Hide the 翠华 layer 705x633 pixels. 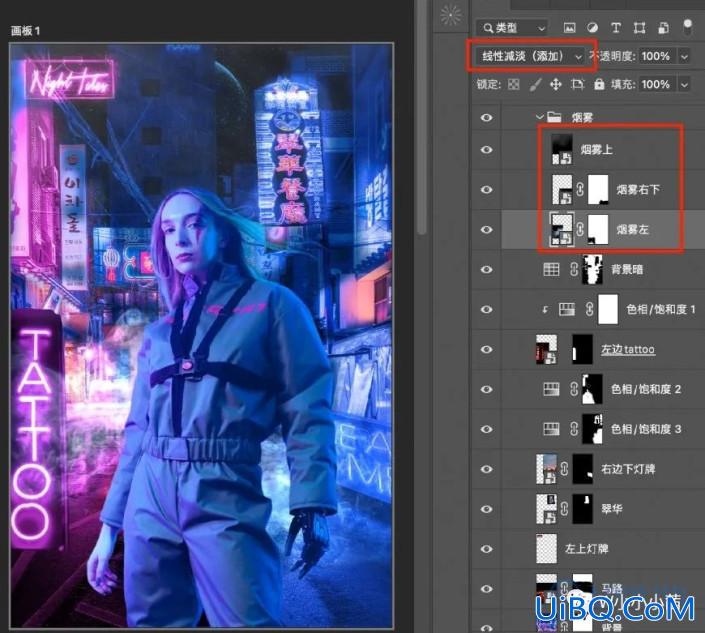[x=486, y=509]
